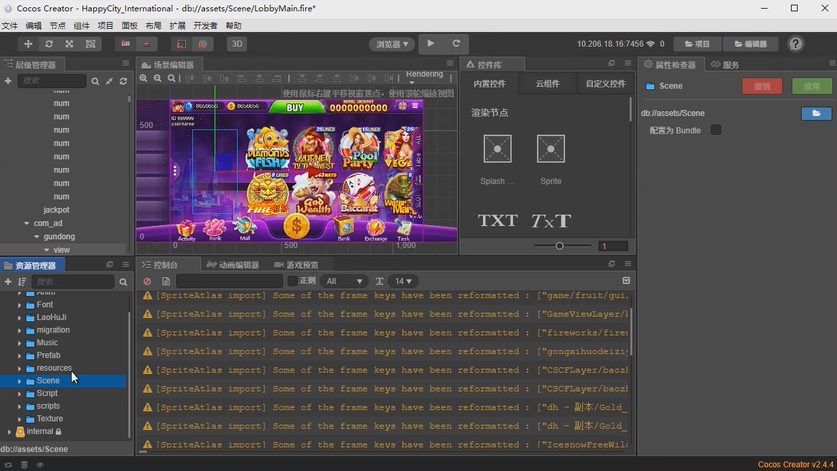The width and height of the screenshot is (837, 471).
Task: Expand the resources folder
Action: click(20, 368)
